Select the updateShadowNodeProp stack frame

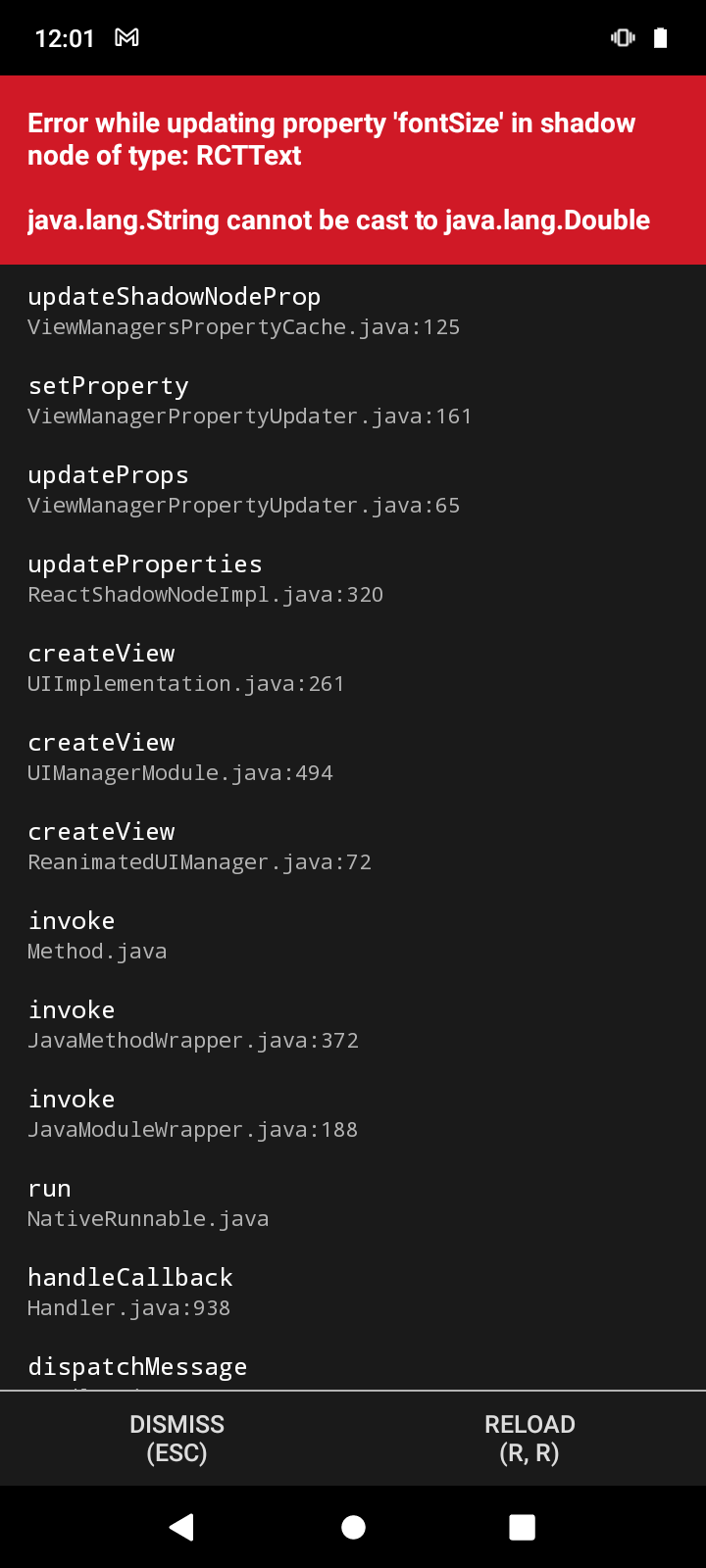[x=243, y=309]
